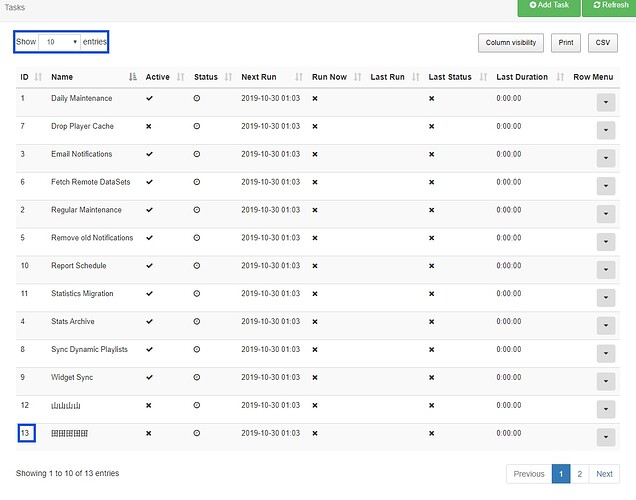The height and width of the screenshot is (500, 636).
Task: Click the Row Menu column header
Action: click(593, 77)
